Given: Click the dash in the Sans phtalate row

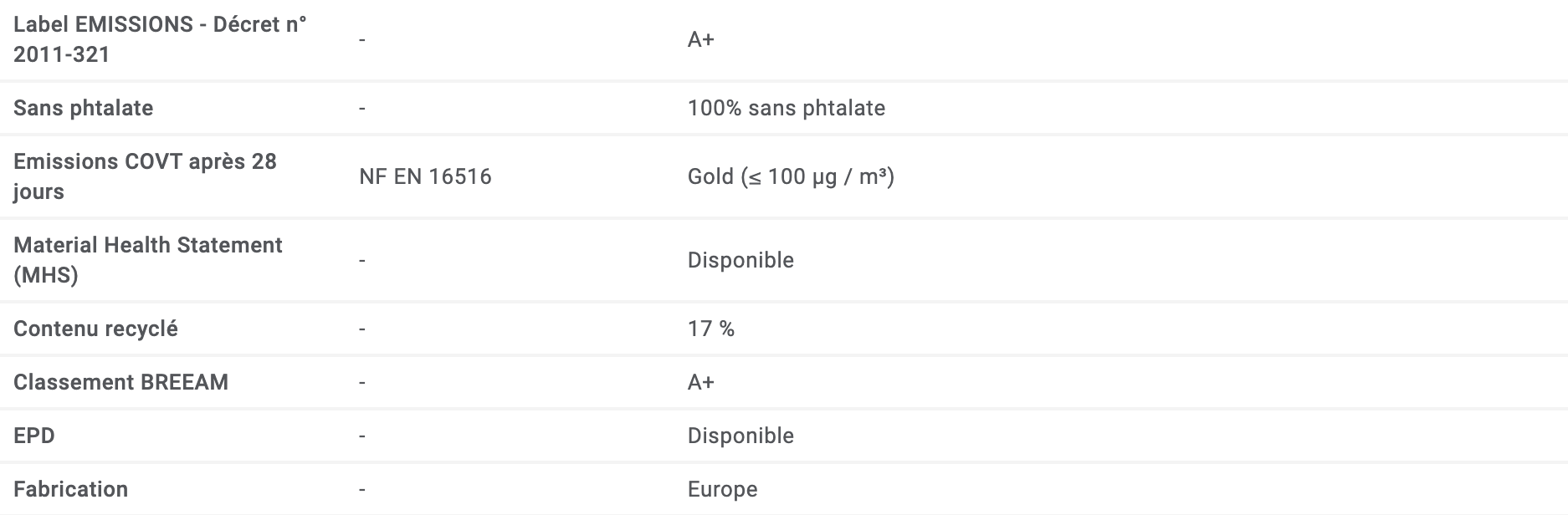Looking at the screenshot, I should pos(361,109).
